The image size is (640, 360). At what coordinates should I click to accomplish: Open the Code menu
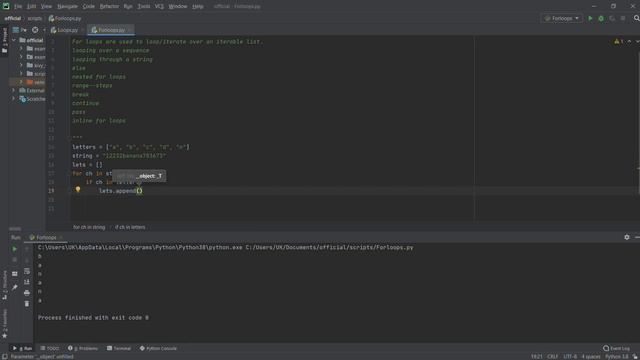coord(89,7)
